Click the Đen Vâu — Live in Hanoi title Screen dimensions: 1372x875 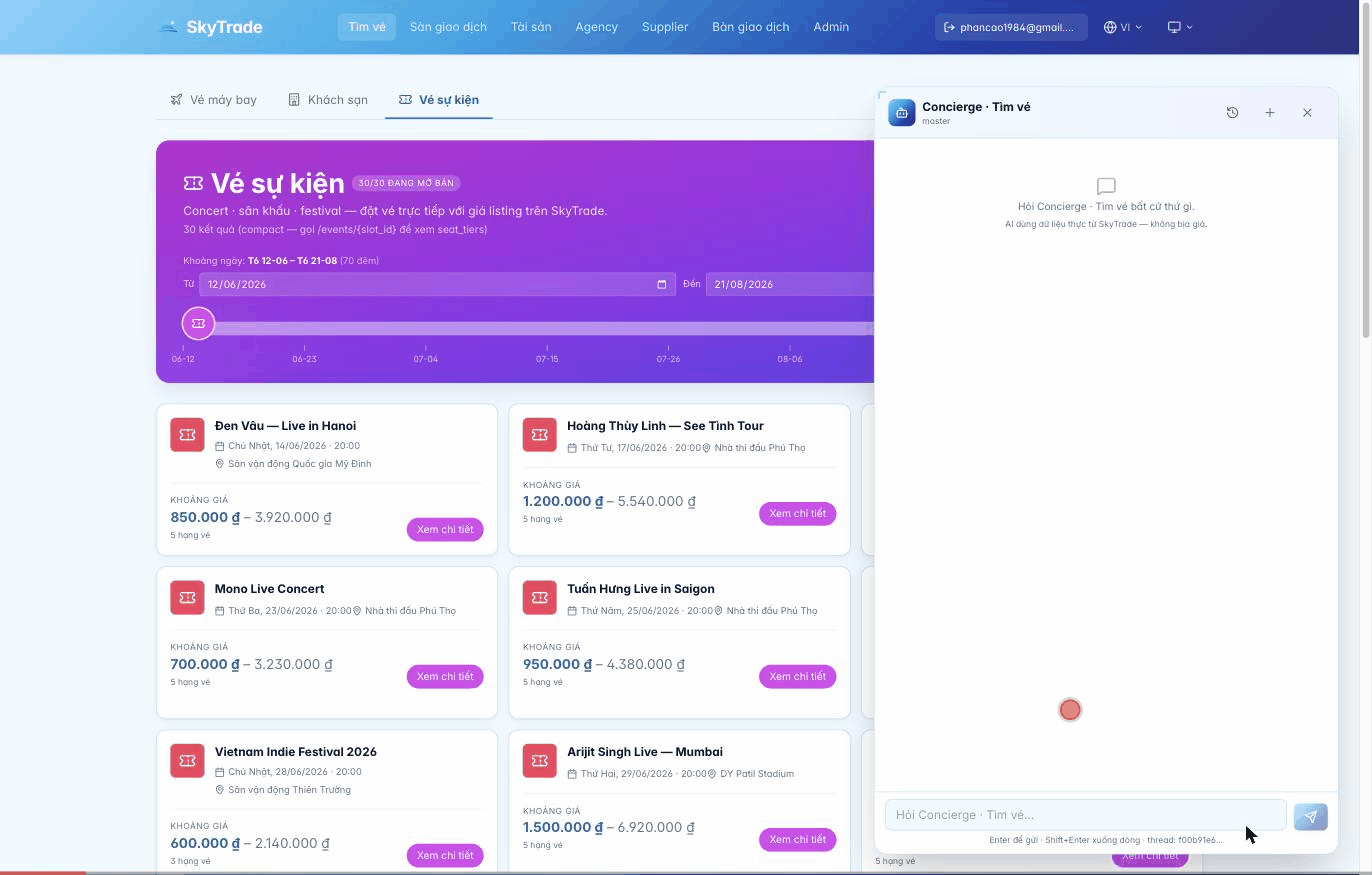point(285,426)
